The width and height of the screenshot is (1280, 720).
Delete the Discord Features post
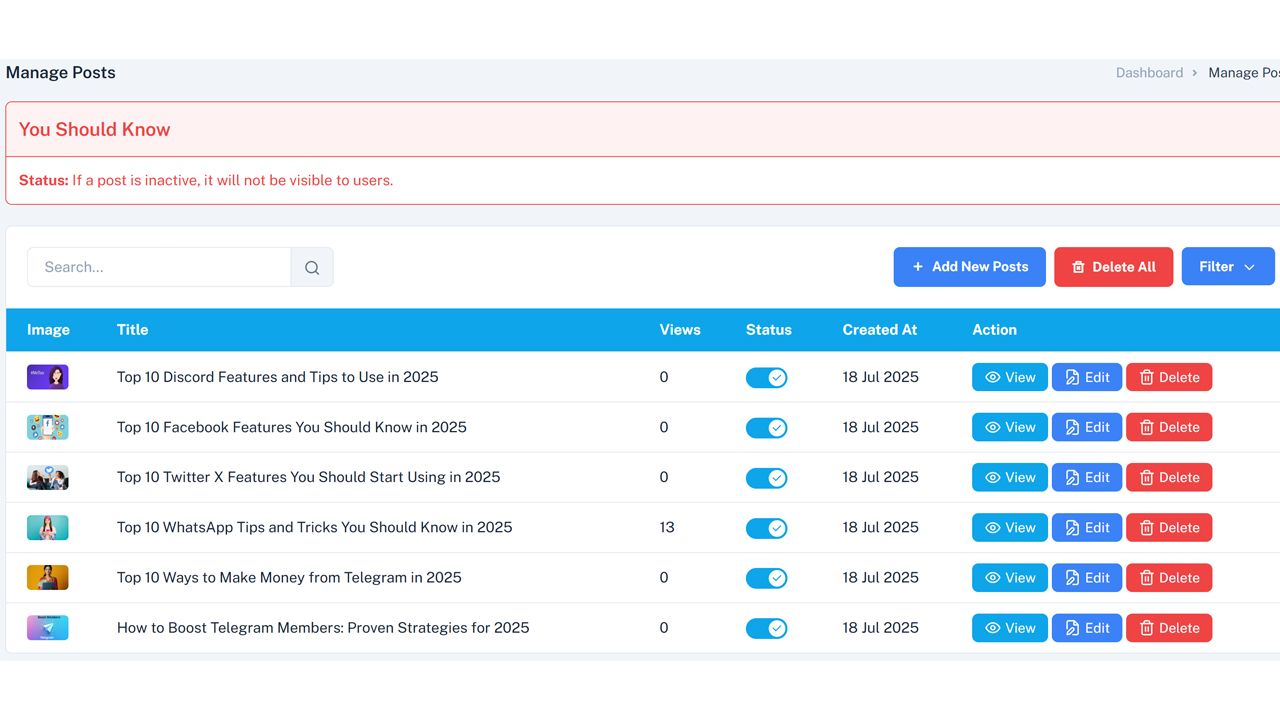(1168, 377)
